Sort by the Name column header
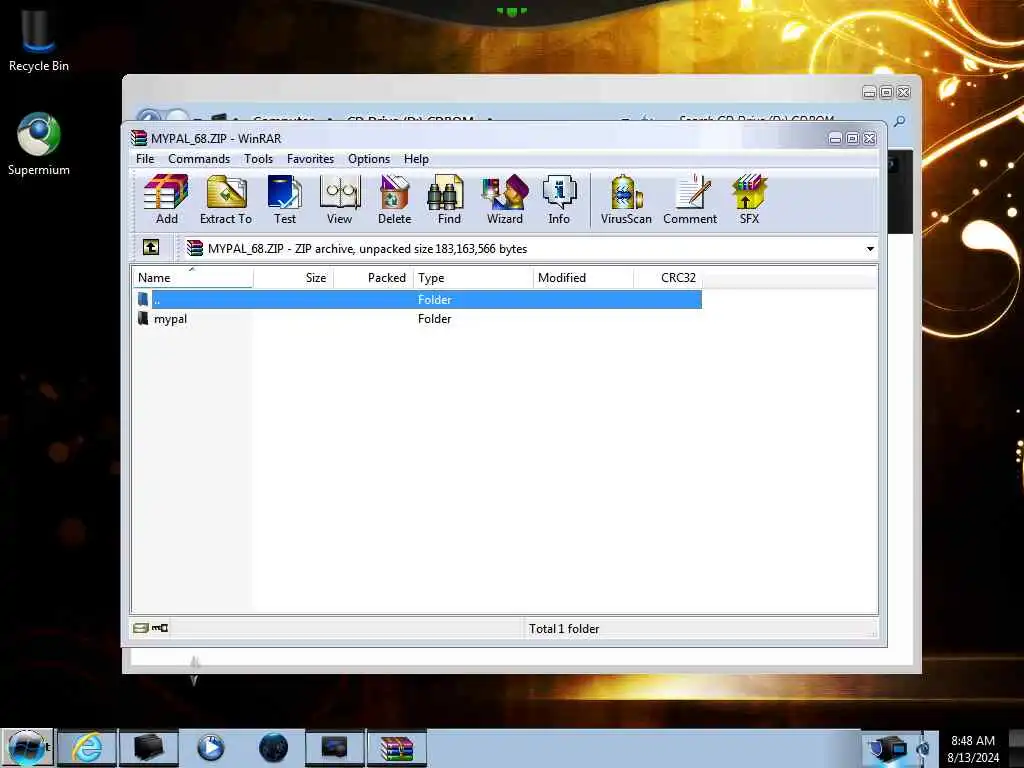The height and width of the screenshot is (768, 1024). 193,278
